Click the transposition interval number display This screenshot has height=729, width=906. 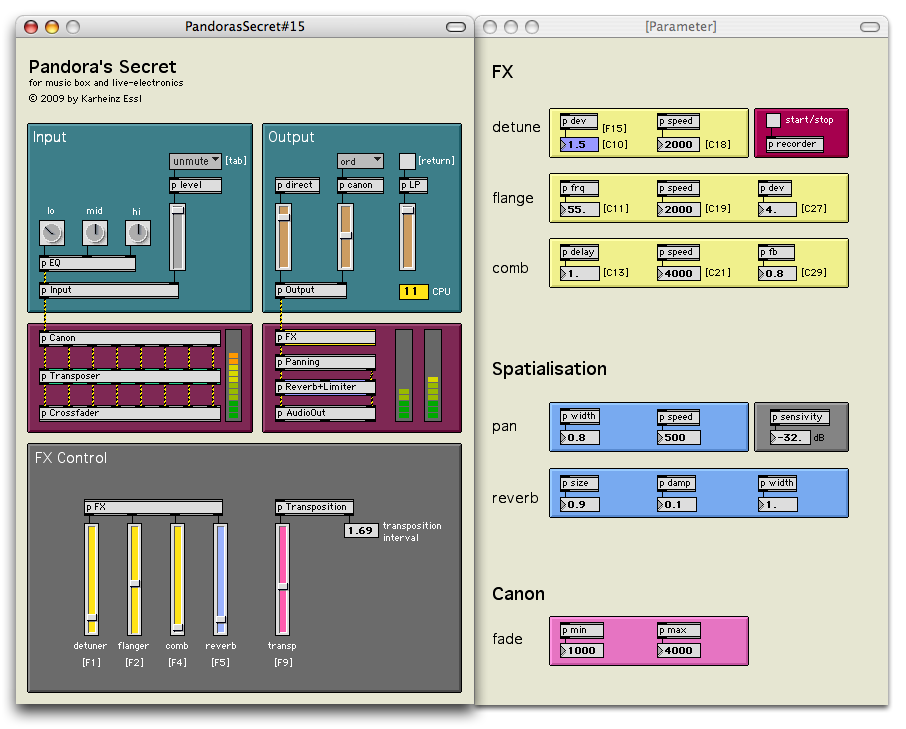tap(361, 531)
